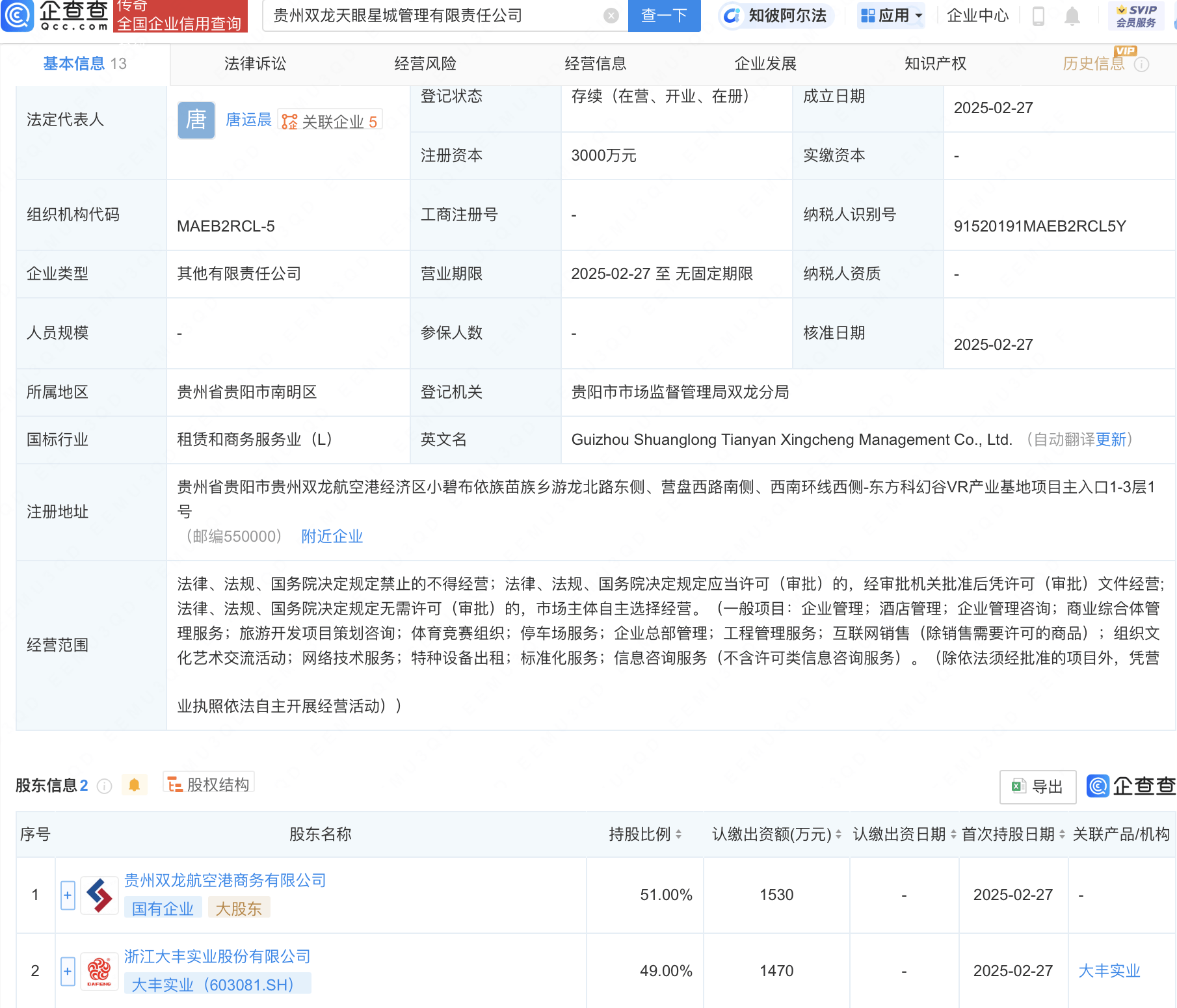Viewport: 1177px width, 1008px height.
Task: Open the SVIP 会员服务 badge
Action: [x=1135, y=16]
